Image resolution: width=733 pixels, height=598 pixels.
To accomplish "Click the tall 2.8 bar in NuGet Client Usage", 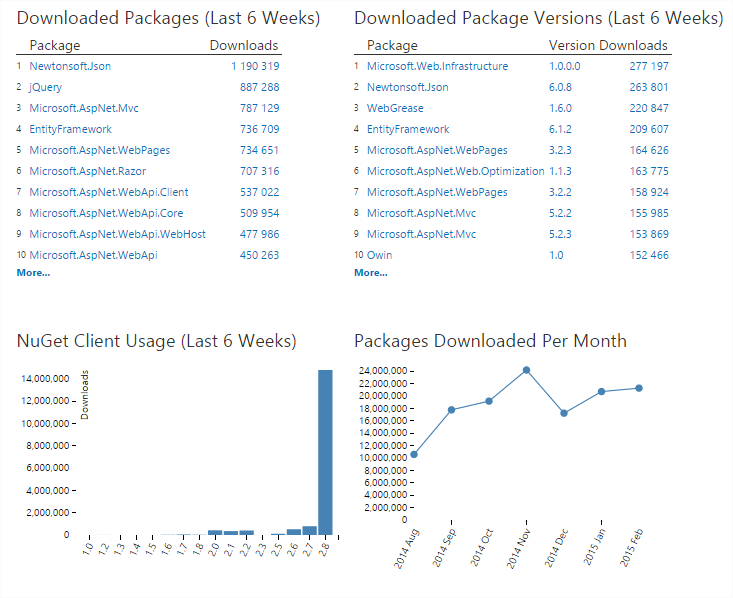I will click(x=325, y=452).
